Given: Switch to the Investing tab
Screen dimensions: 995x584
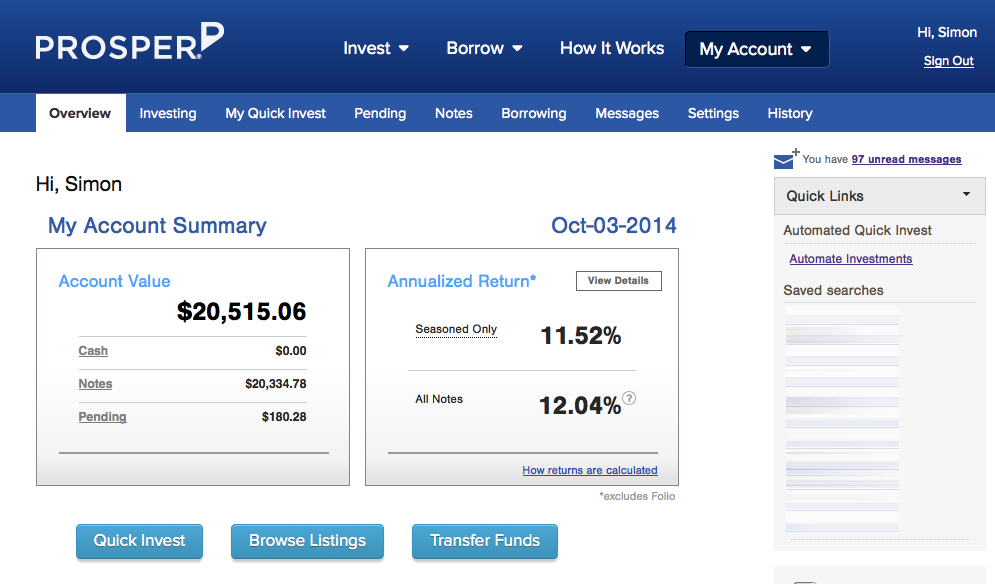Looking at the screenshot, I should 168,113.
